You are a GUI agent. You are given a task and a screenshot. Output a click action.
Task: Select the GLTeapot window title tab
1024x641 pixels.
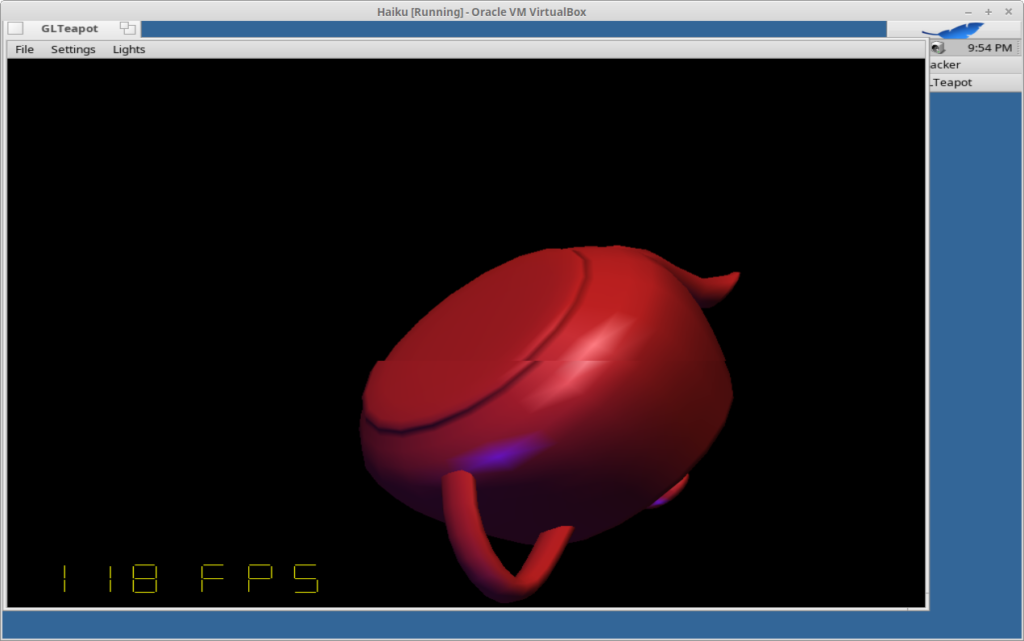(69, 29)
